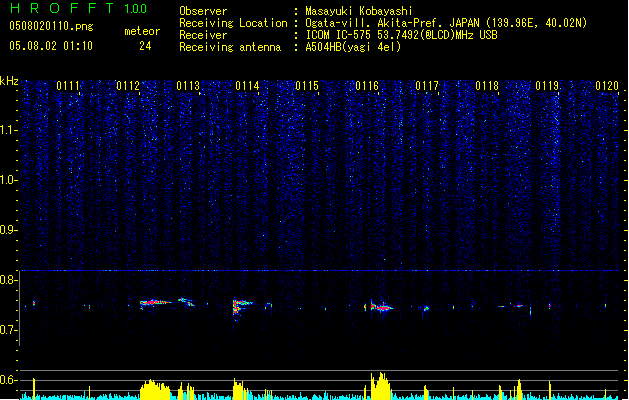
Task: Click the 0.8 kHz axis label
Action: point(9,280)
